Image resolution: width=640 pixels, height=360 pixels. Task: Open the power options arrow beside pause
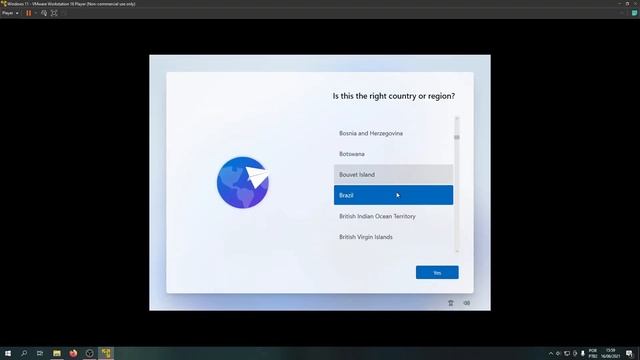pyautogui.click(x=36, y=13)
